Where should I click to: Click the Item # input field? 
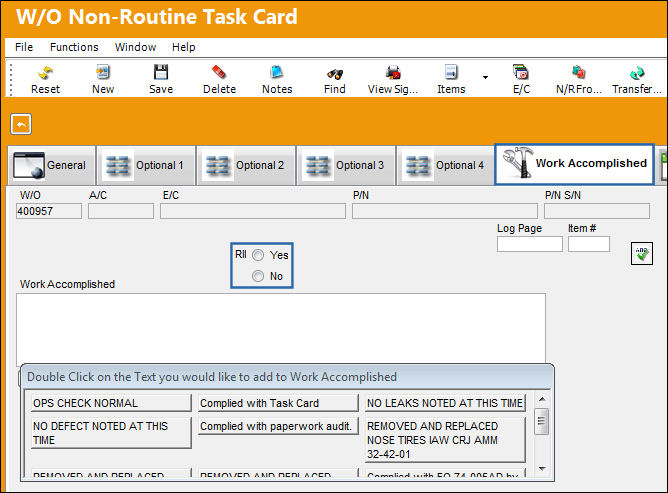tap(588, 244)
